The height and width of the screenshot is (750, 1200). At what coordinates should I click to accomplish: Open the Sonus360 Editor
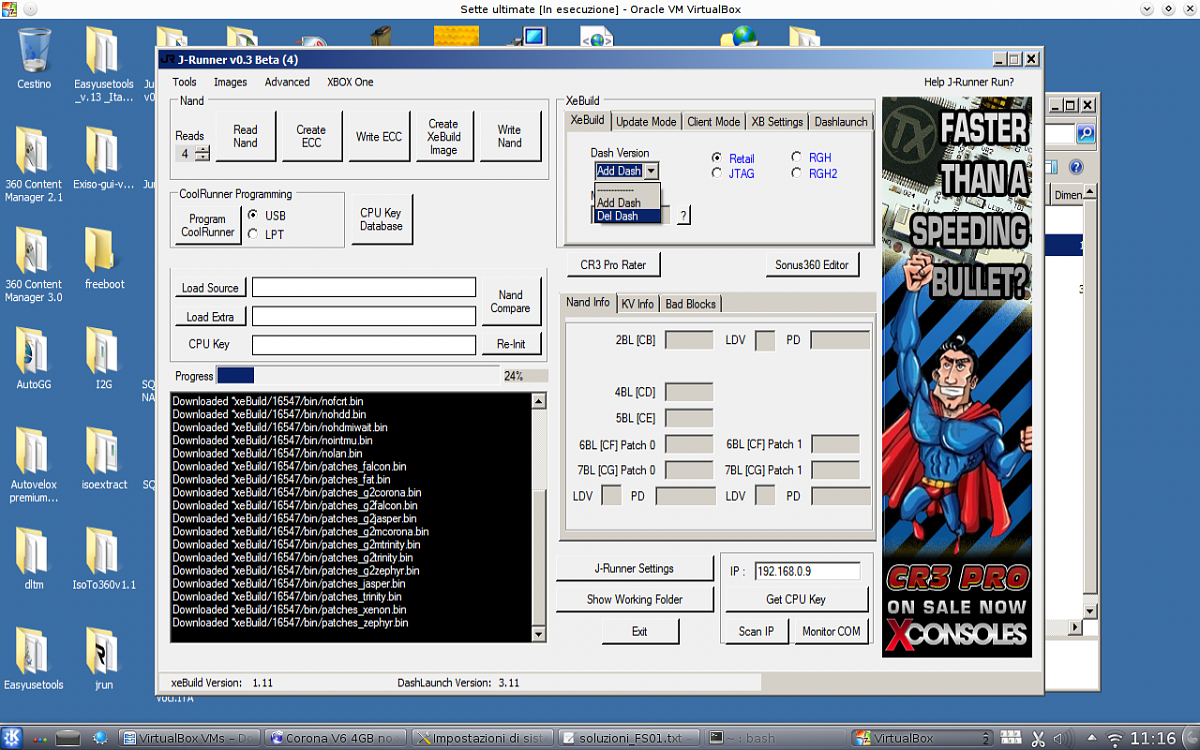tap(811, 265)
